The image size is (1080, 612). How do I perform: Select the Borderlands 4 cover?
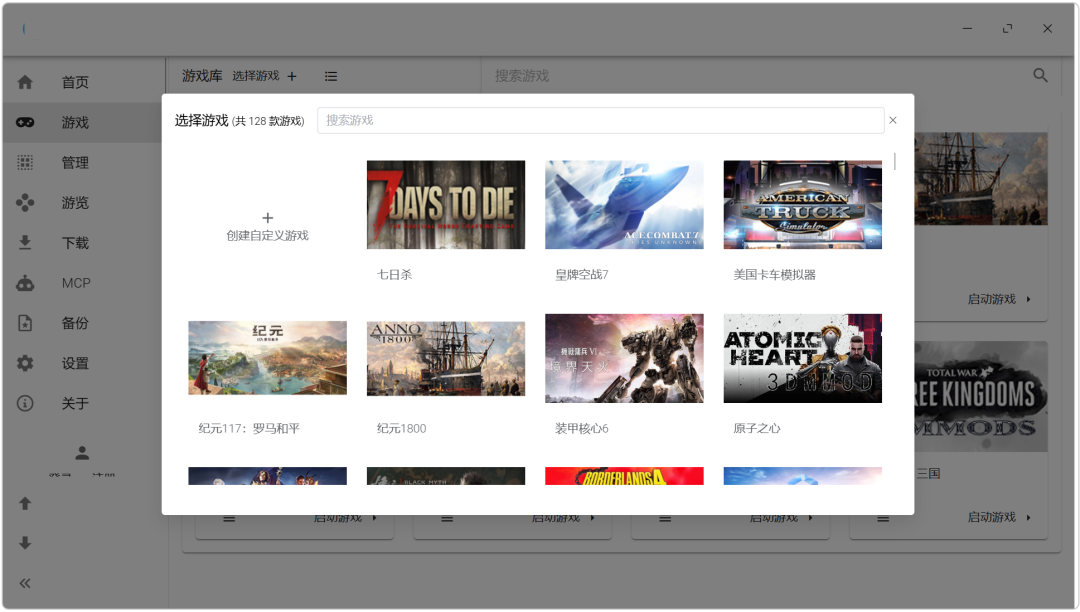624,476
